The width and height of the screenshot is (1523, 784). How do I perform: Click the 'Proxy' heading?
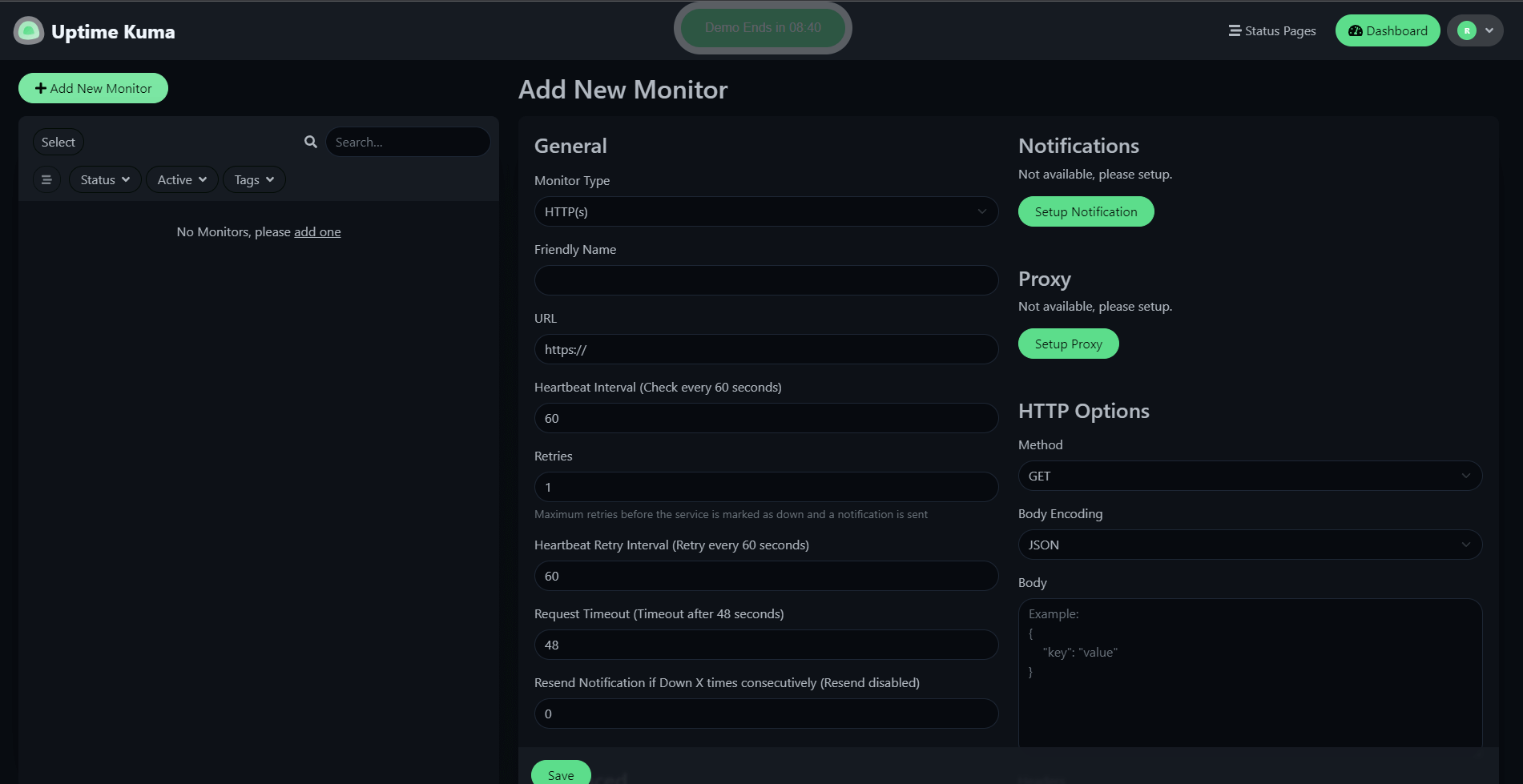[x=1044, y=279]
